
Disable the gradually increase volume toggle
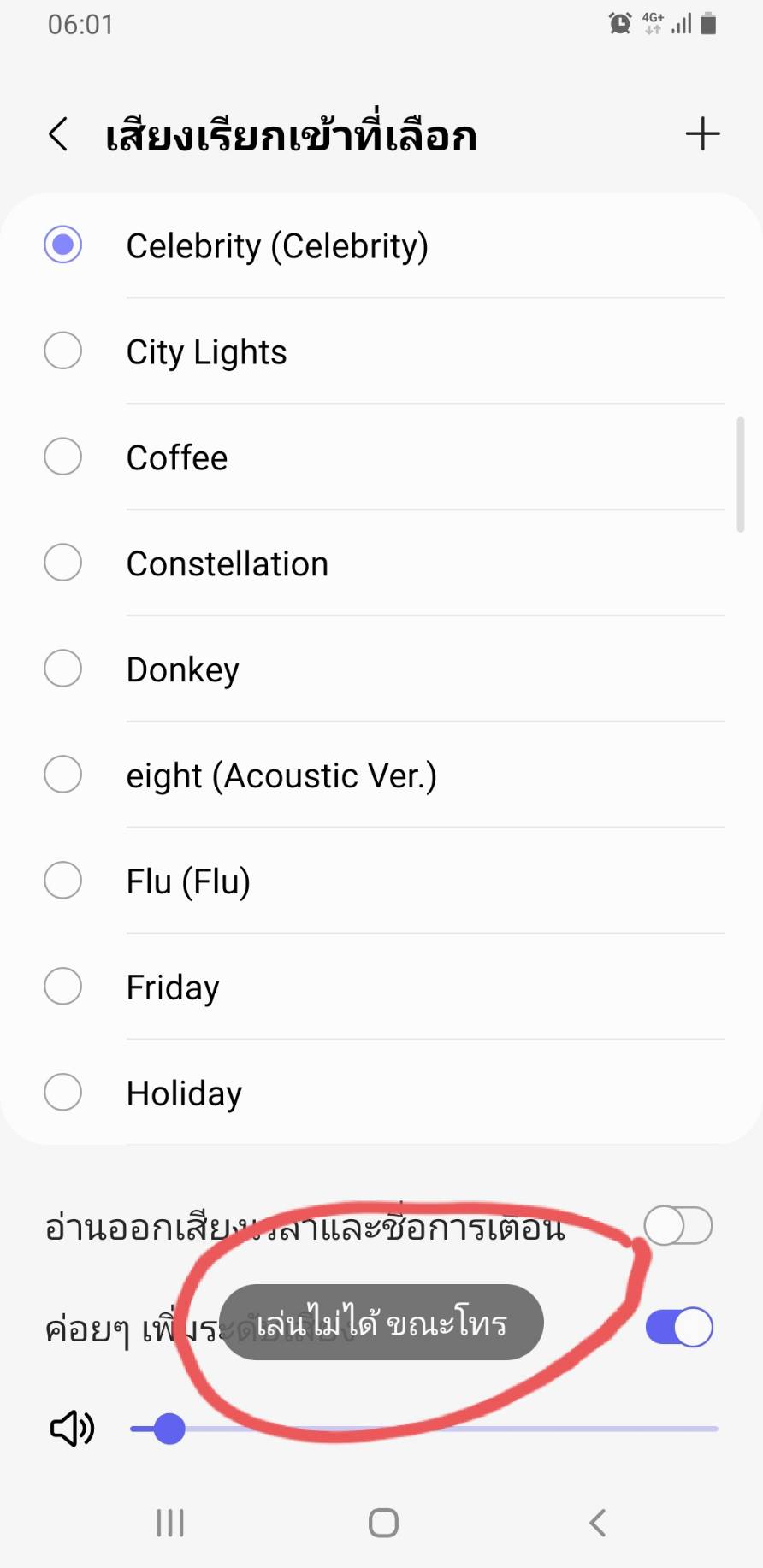(679, 1328)
